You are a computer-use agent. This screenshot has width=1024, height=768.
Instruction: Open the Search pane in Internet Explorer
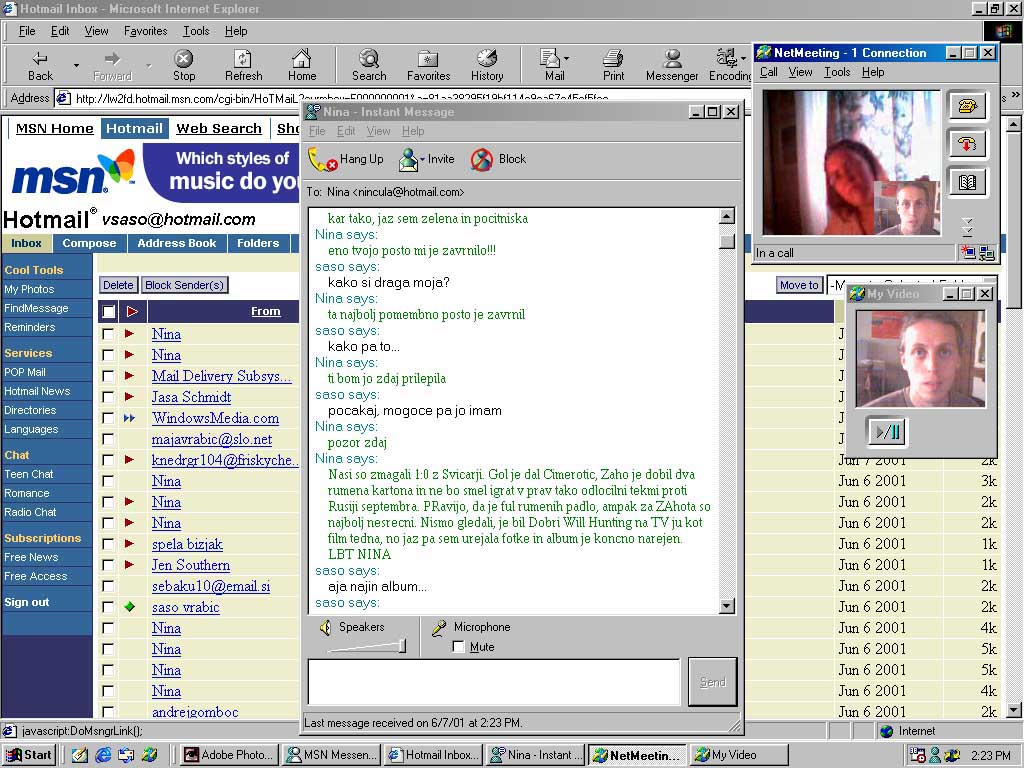(369, 66)
